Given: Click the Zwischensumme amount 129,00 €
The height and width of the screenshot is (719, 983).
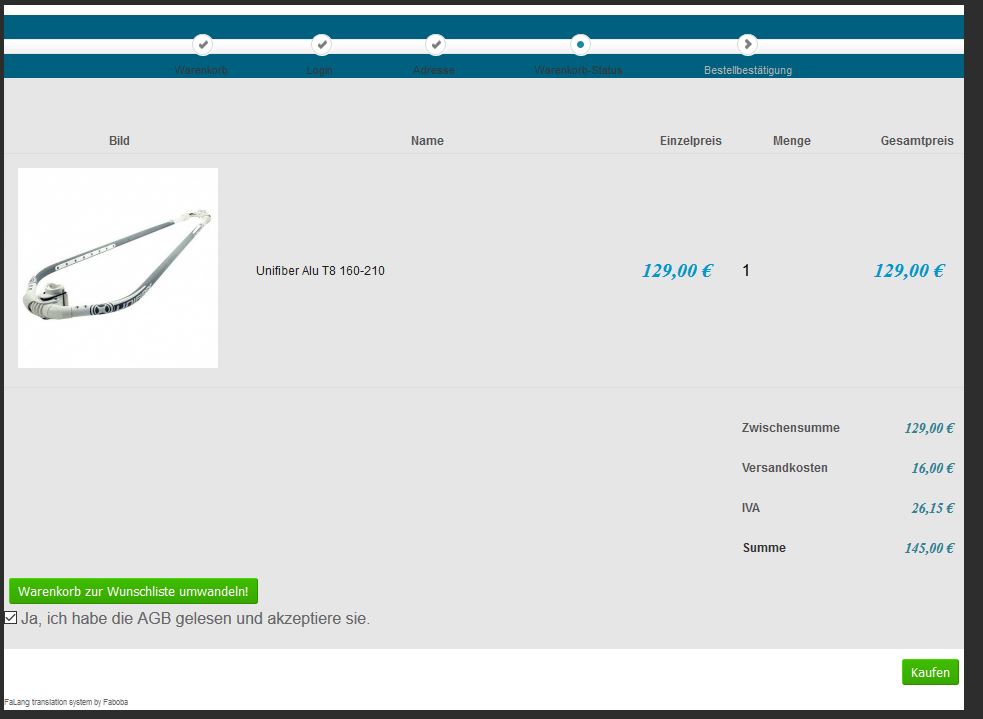Looking at the screenshot, I should (930, 428).
